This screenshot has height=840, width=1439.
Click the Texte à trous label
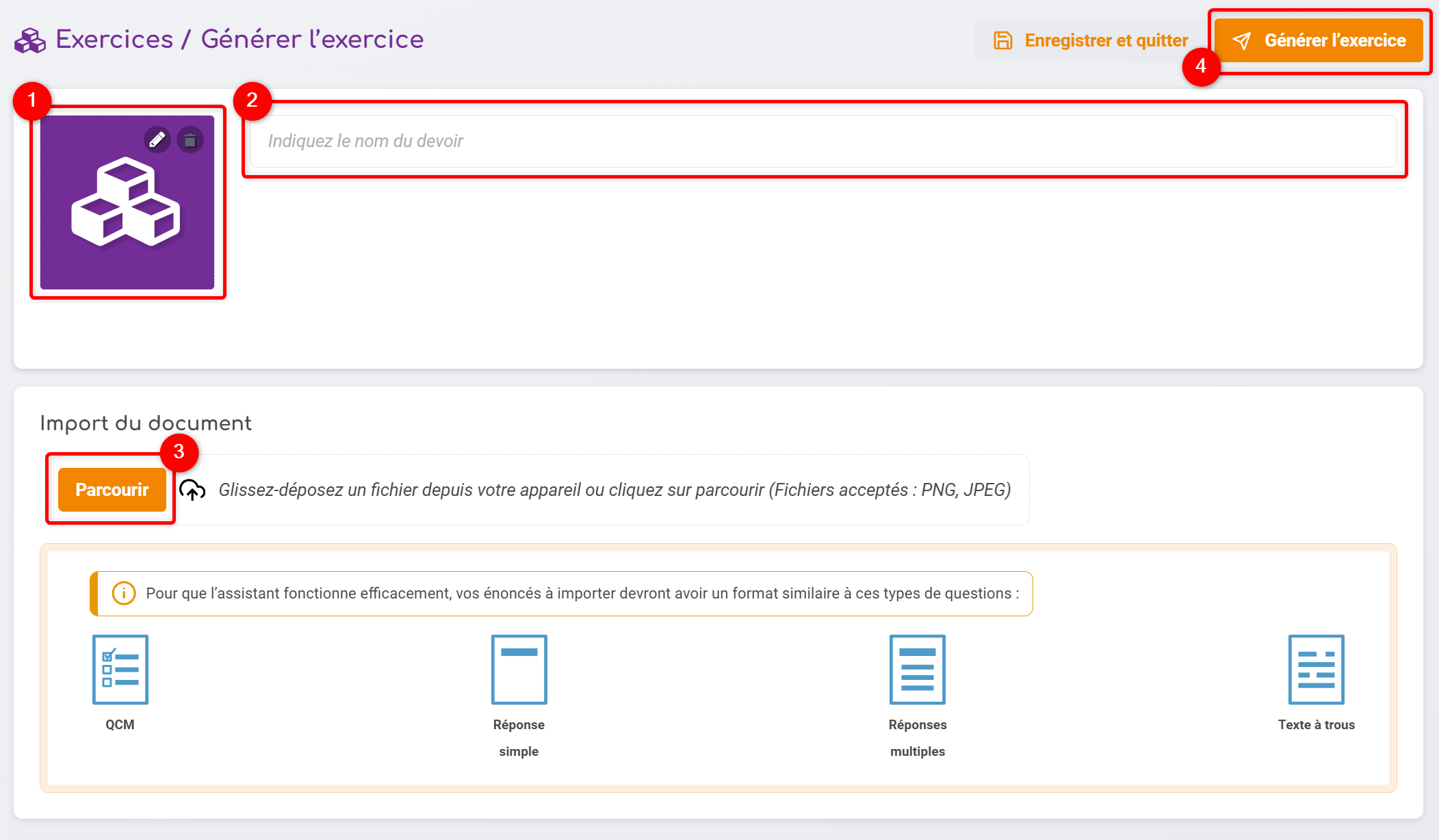tap(1316, 724)
